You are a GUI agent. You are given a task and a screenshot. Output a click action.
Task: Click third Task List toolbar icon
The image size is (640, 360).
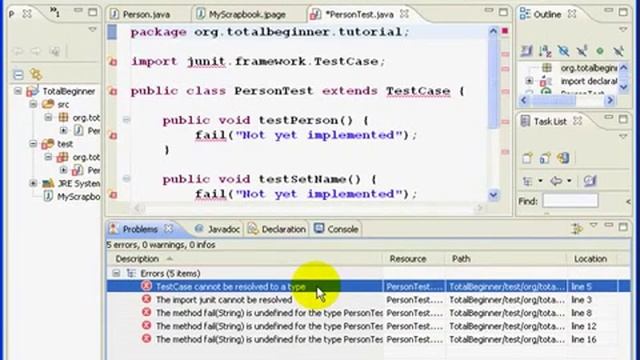(563, 158)
